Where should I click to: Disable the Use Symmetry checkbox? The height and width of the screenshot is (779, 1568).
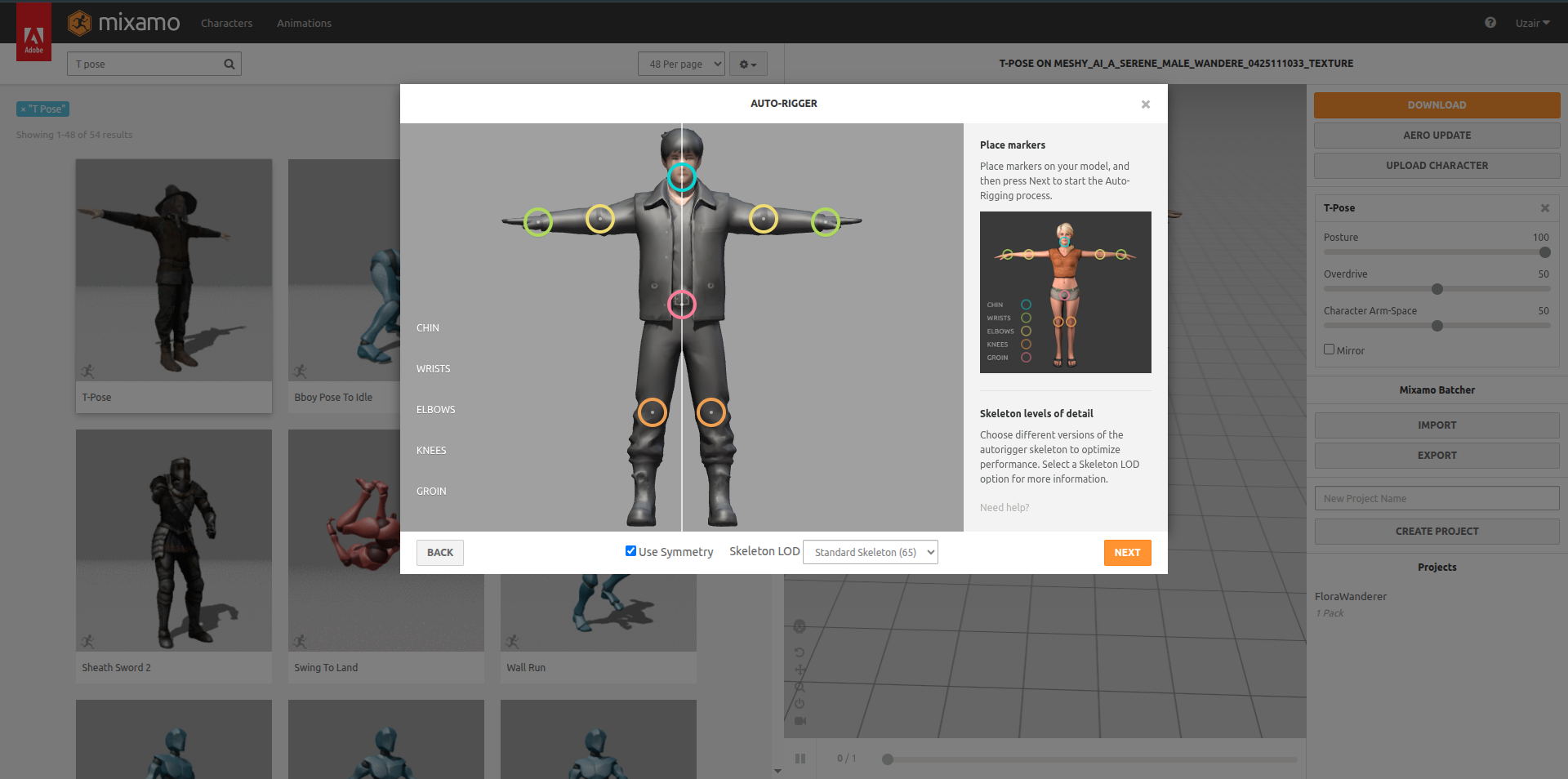pyautogui.click(x=630, y=550)
